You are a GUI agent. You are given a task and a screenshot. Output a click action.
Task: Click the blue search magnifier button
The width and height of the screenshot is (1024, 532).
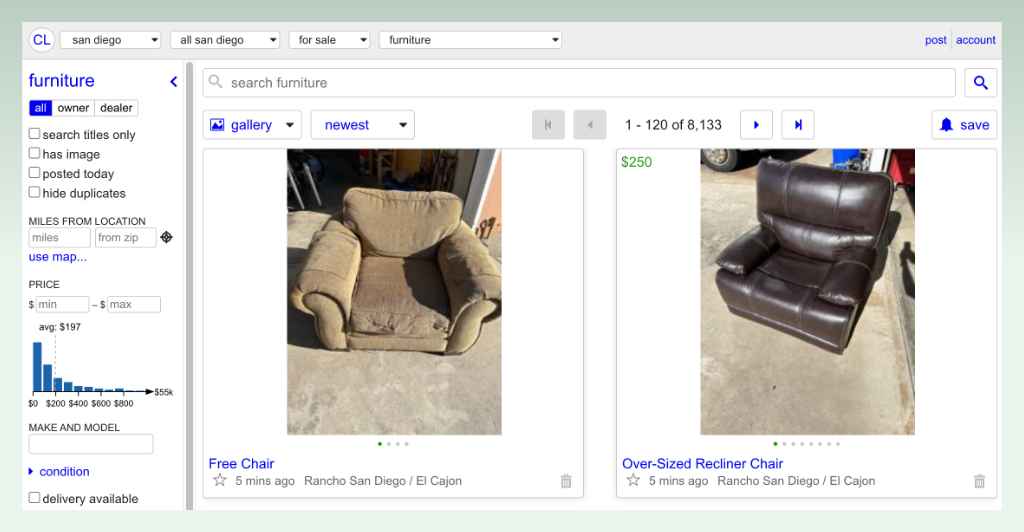(980, 83)
